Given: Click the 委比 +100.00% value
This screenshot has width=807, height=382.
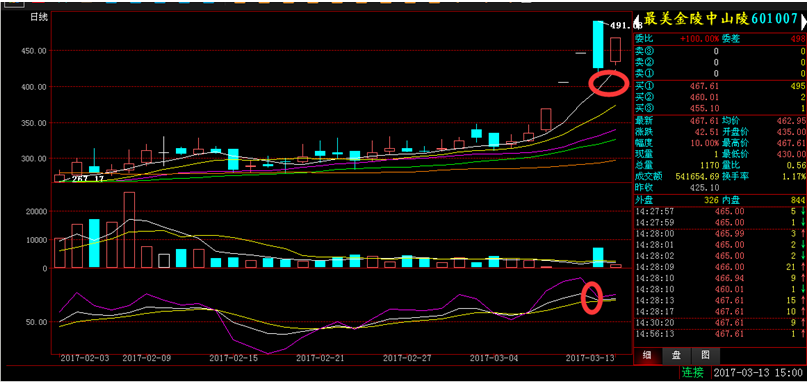Looking at the screenshot, I should (699, 39).
